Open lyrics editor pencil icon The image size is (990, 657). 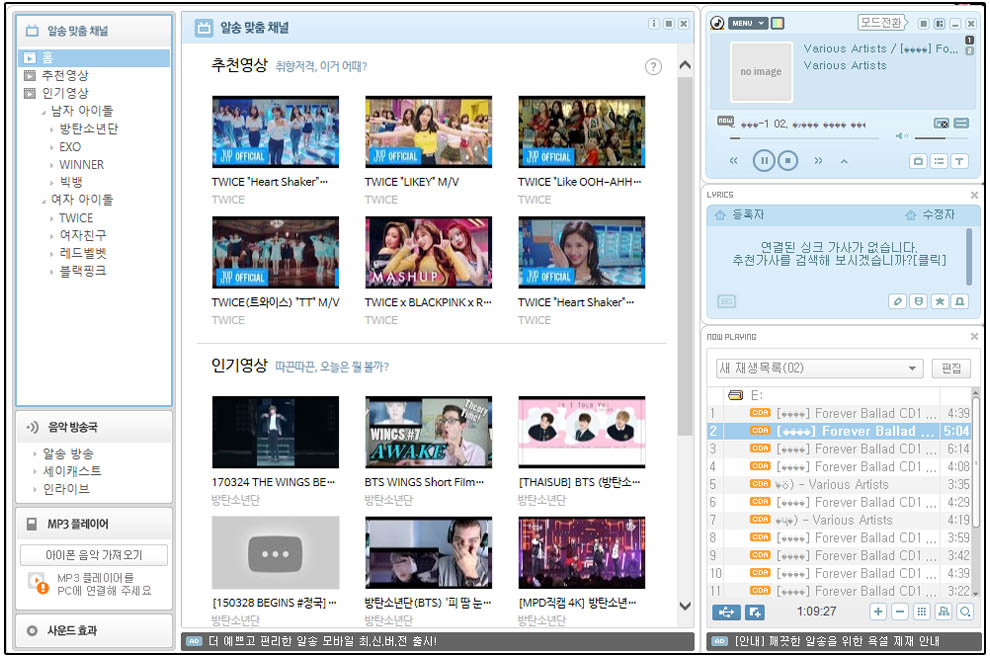coord(897,301)
